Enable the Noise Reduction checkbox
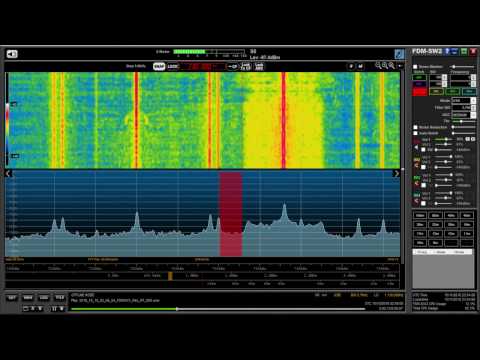 pos(415,127)
